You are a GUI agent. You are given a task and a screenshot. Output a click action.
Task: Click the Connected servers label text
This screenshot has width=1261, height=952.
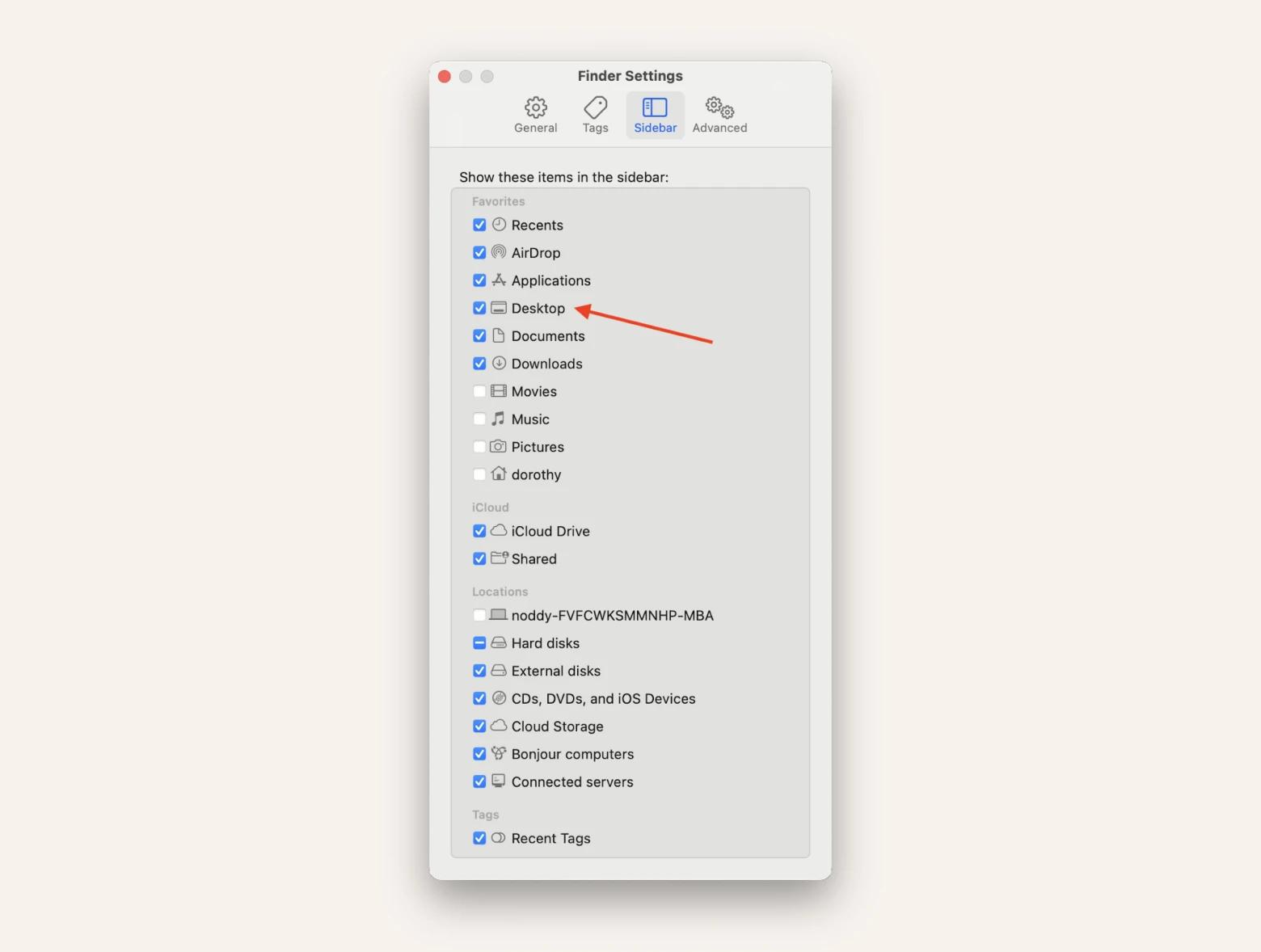click(572, 781)
